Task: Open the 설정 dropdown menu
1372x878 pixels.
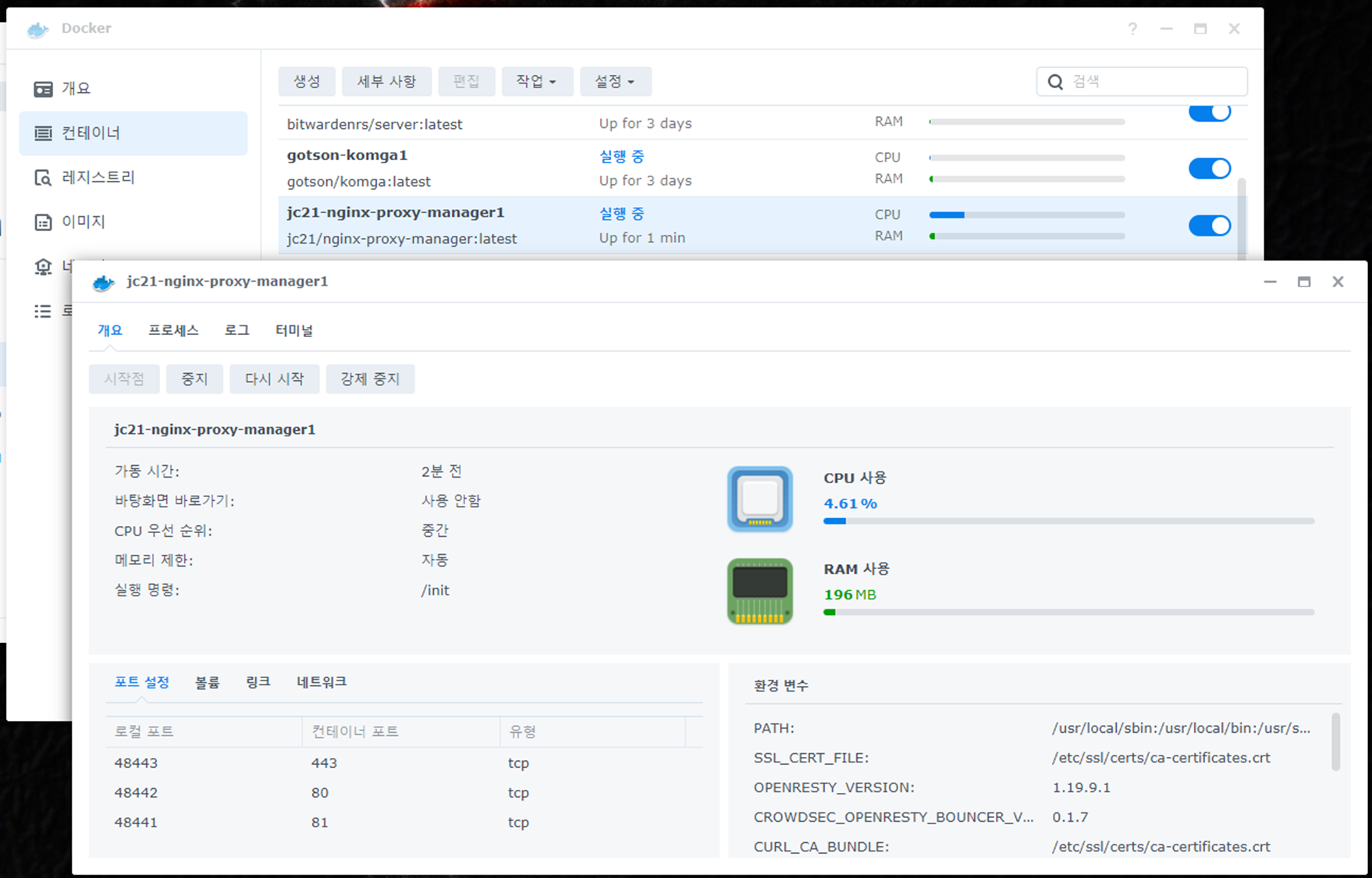Action: click(616, 81)
